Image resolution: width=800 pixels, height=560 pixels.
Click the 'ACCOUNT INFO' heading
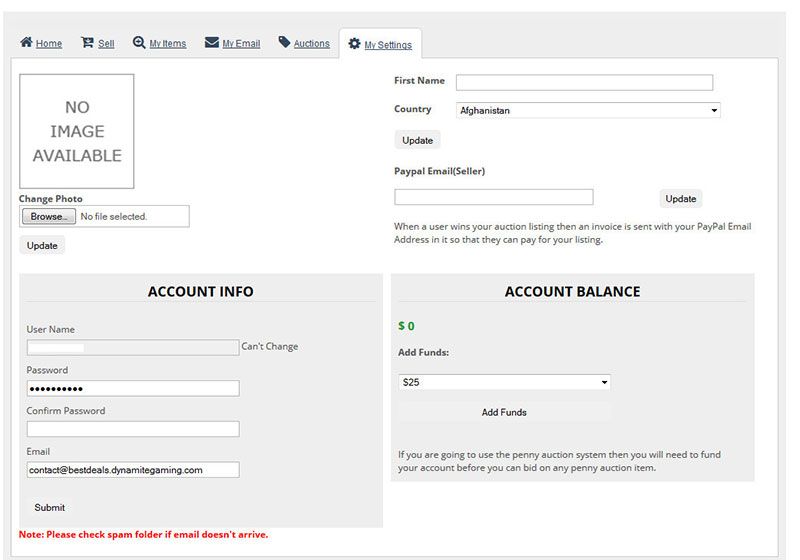pos(201,291)
